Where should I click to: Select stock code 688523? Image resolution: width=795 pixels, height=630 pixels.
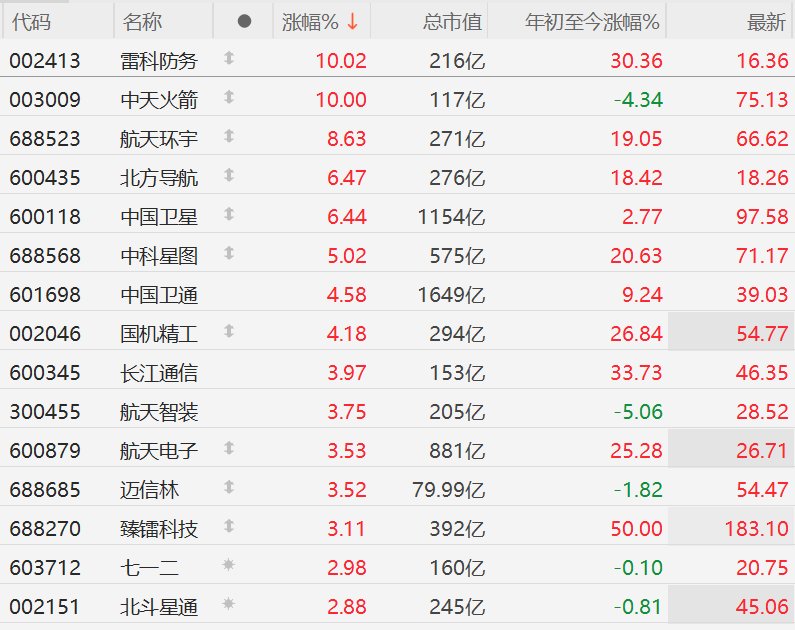(x=45, y=139)
